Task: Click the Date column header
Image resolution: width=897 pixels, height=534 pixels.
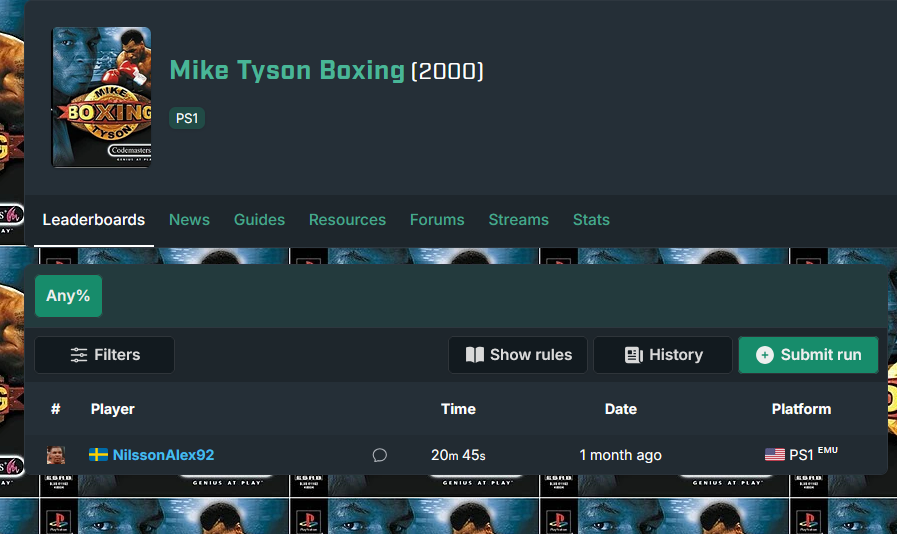Action: tap(621, 409)
